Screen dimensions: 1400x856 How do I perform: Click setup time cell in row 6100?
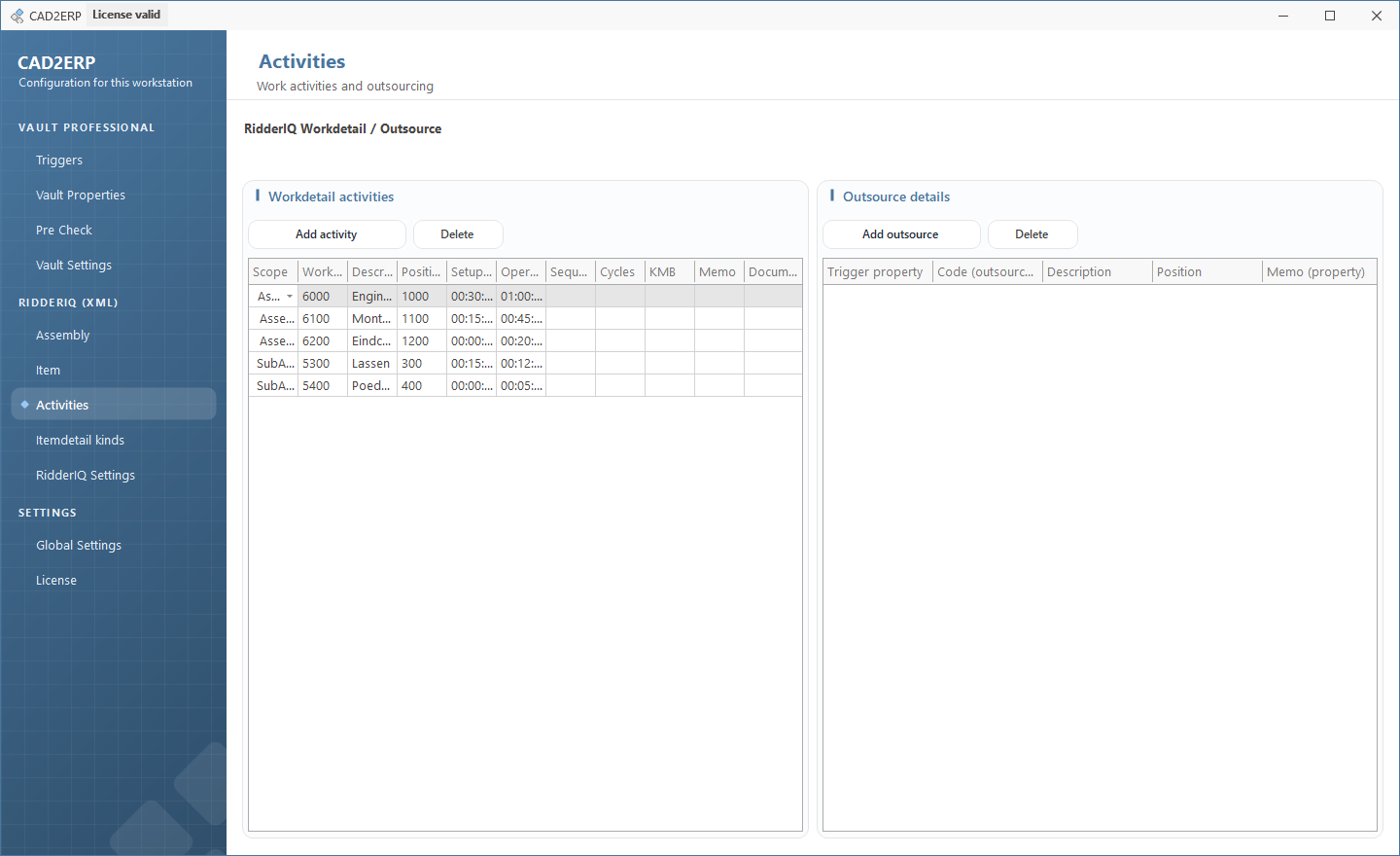(472, 319)
